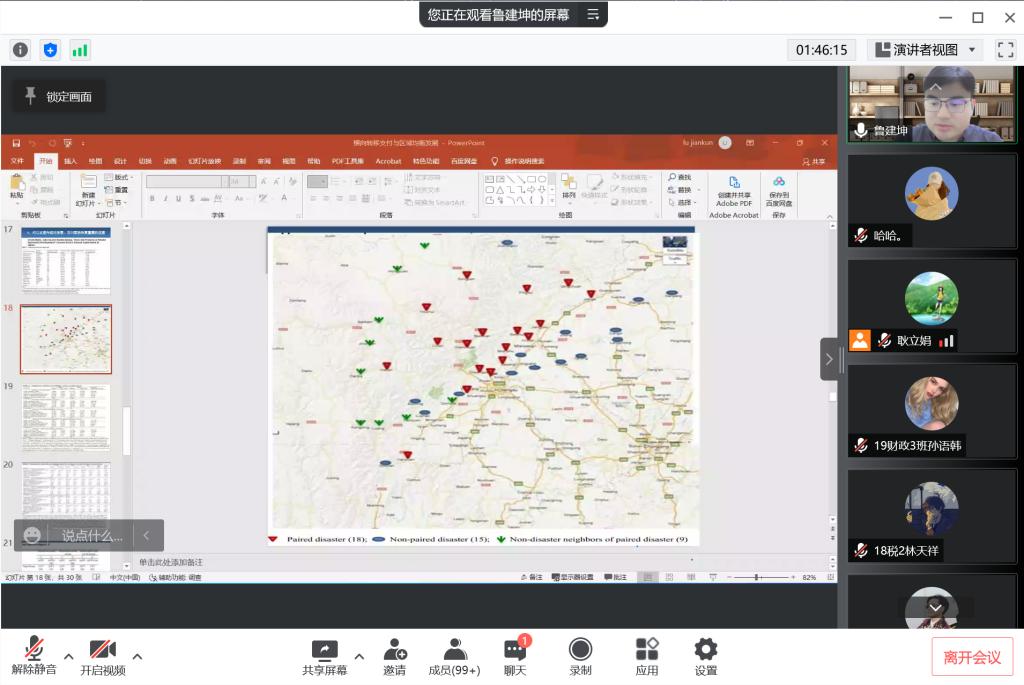Open the Members (成员) list
This screenshot has height=685, width=1024.
tap(455, 656)
